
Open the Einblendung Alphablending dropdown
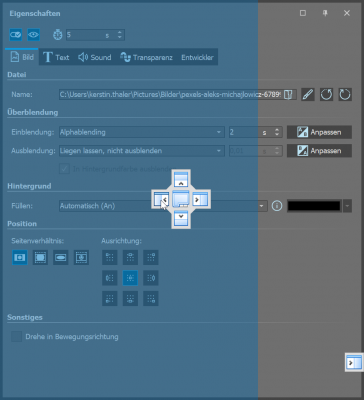click(x=142, y=132)
